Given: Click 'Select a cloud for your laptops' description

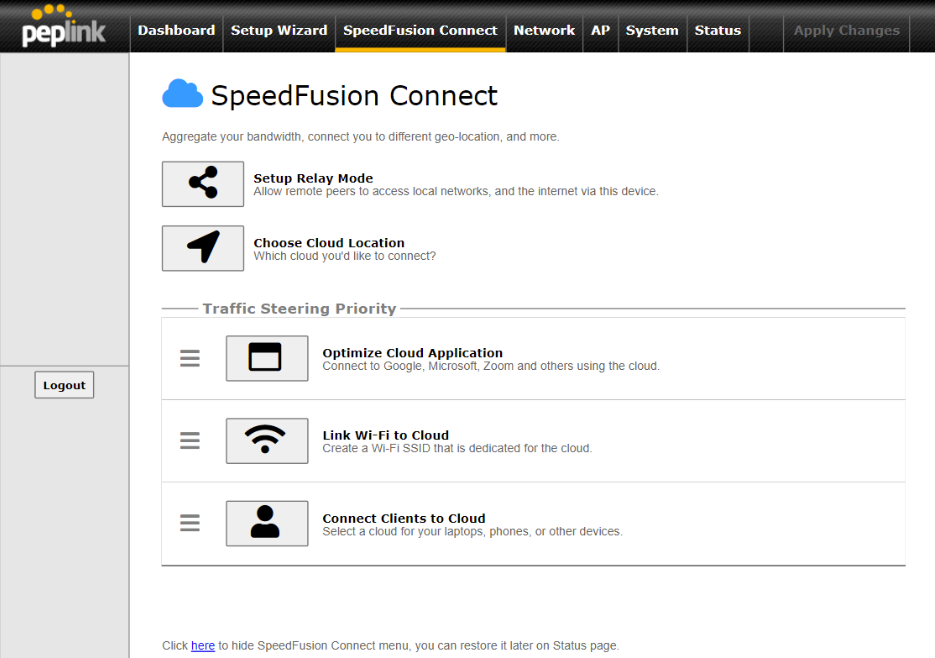Looking at the screenshot, I should 472,531.
